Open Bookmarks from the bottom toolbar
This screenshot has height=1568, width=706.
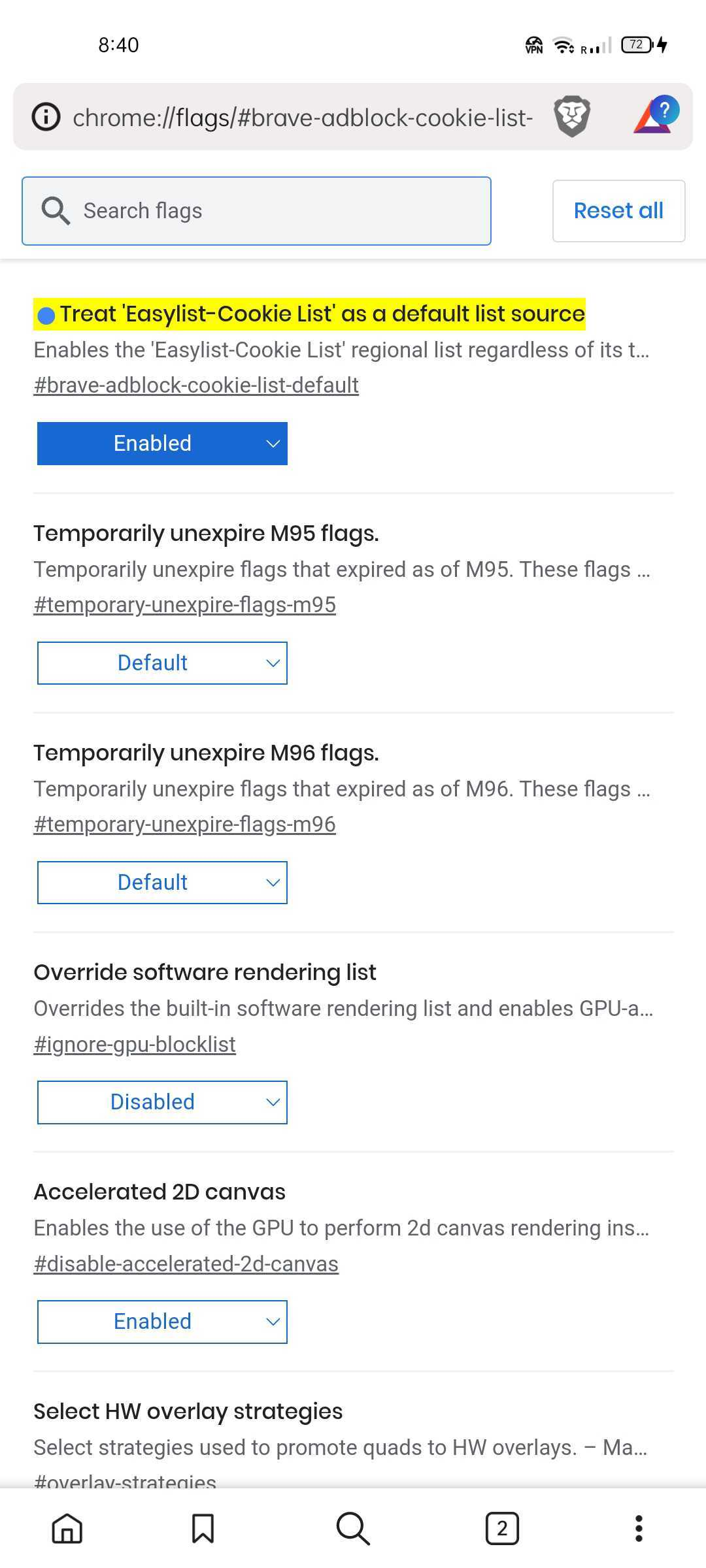tap(202, 1527)
